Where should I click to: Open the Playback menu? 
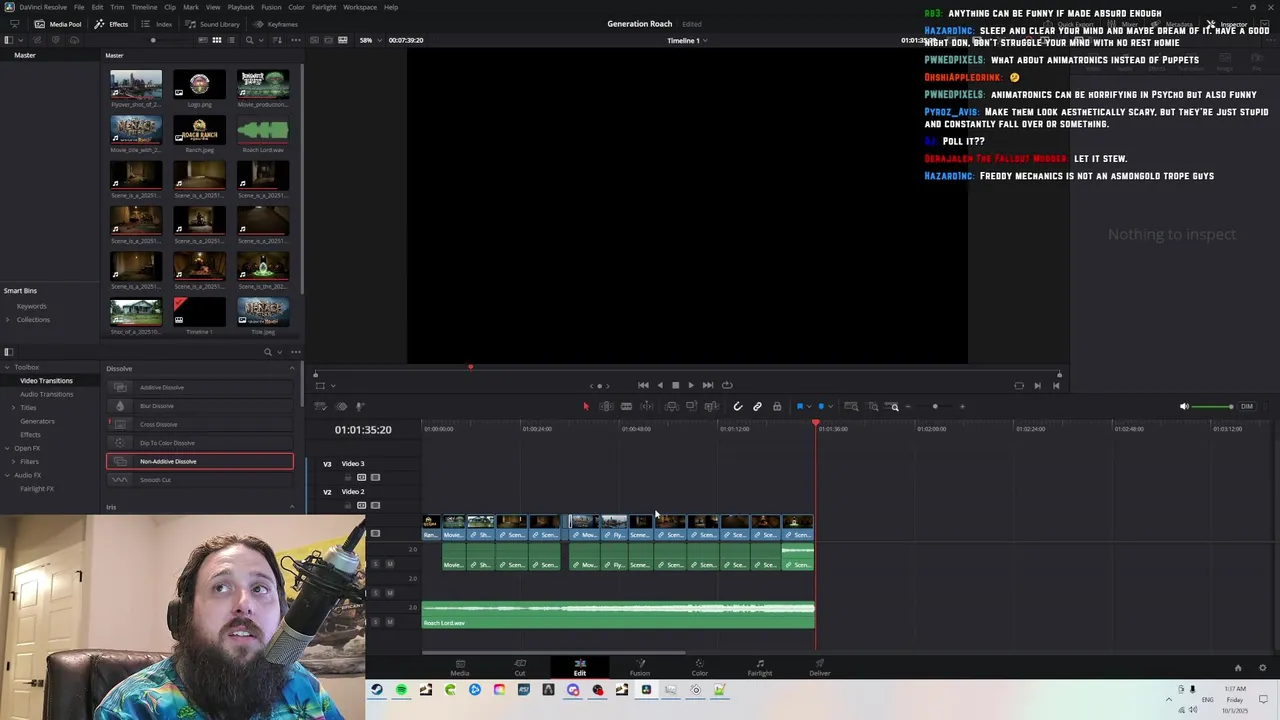[241, 7]
